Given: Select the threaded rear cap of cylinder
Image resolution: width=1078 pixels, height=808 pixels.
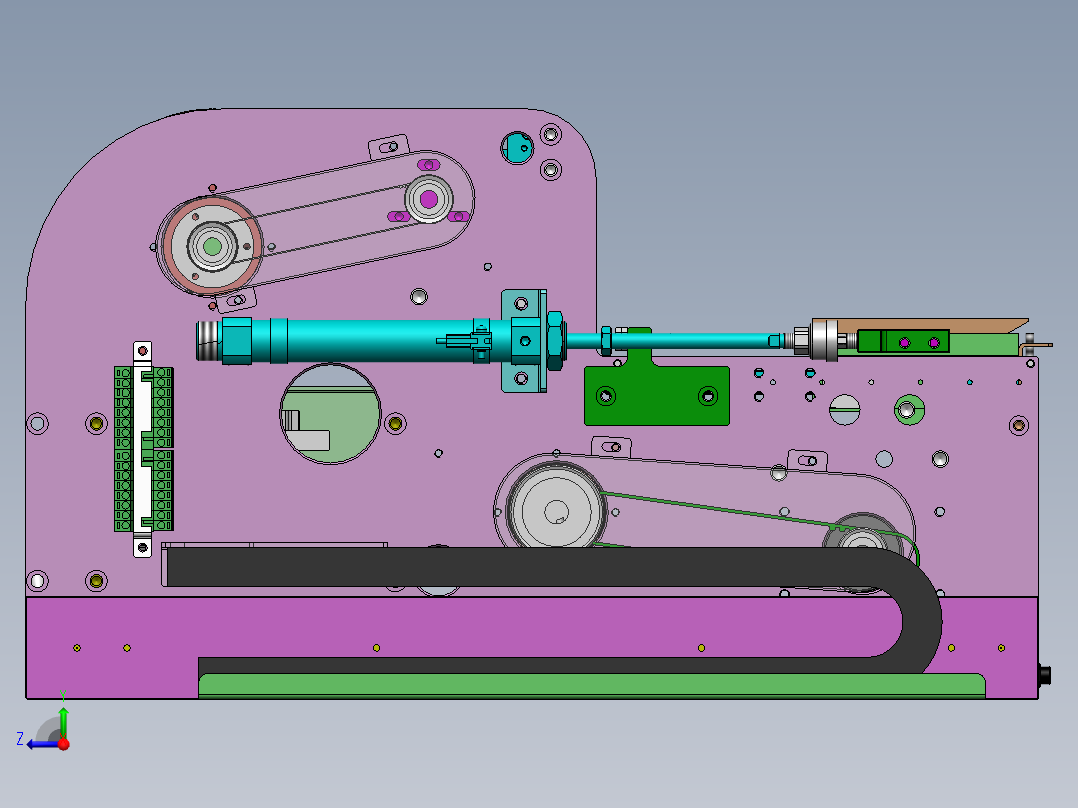Looking at the screenshot, I should (208, 341).
